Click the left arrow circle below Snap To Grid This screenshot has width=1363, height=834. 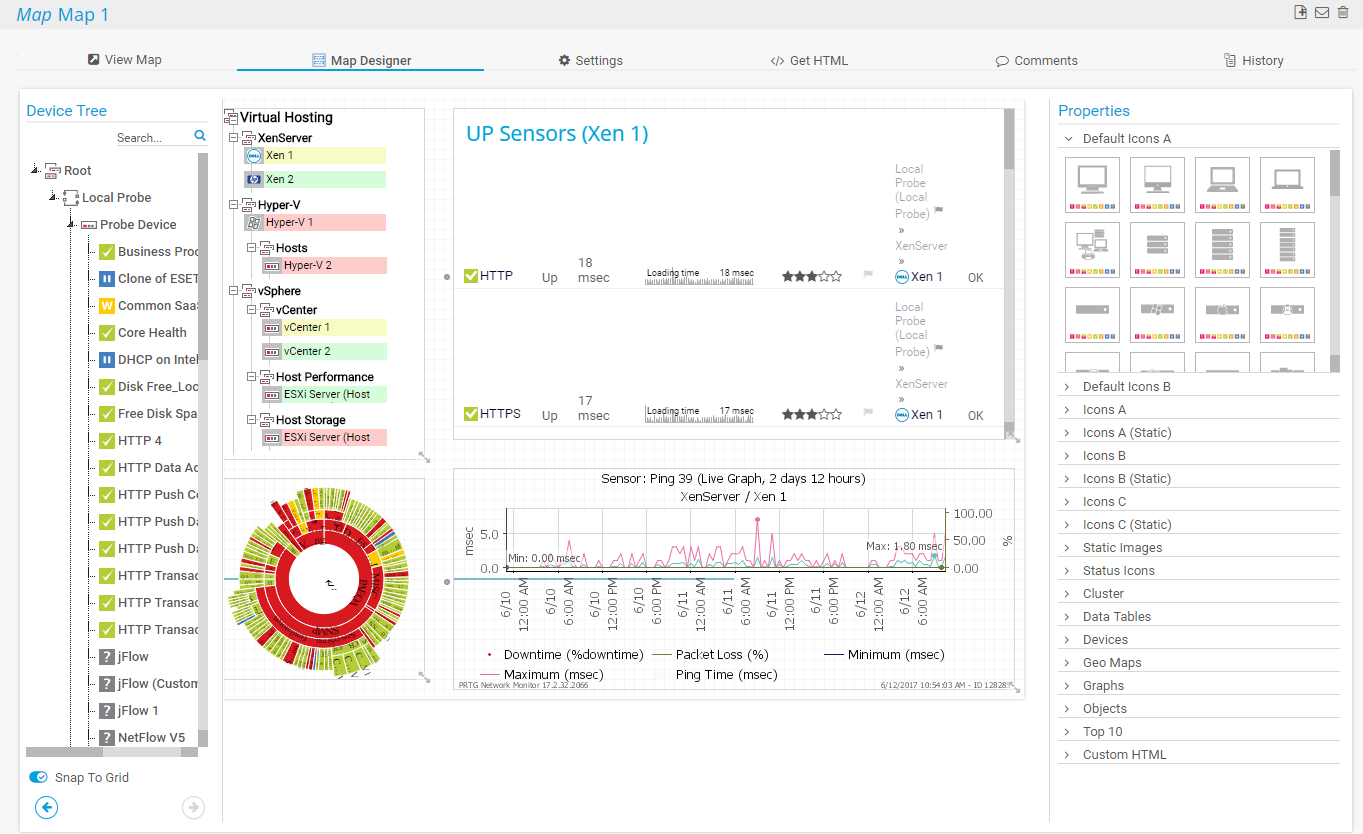pos(45,807)
